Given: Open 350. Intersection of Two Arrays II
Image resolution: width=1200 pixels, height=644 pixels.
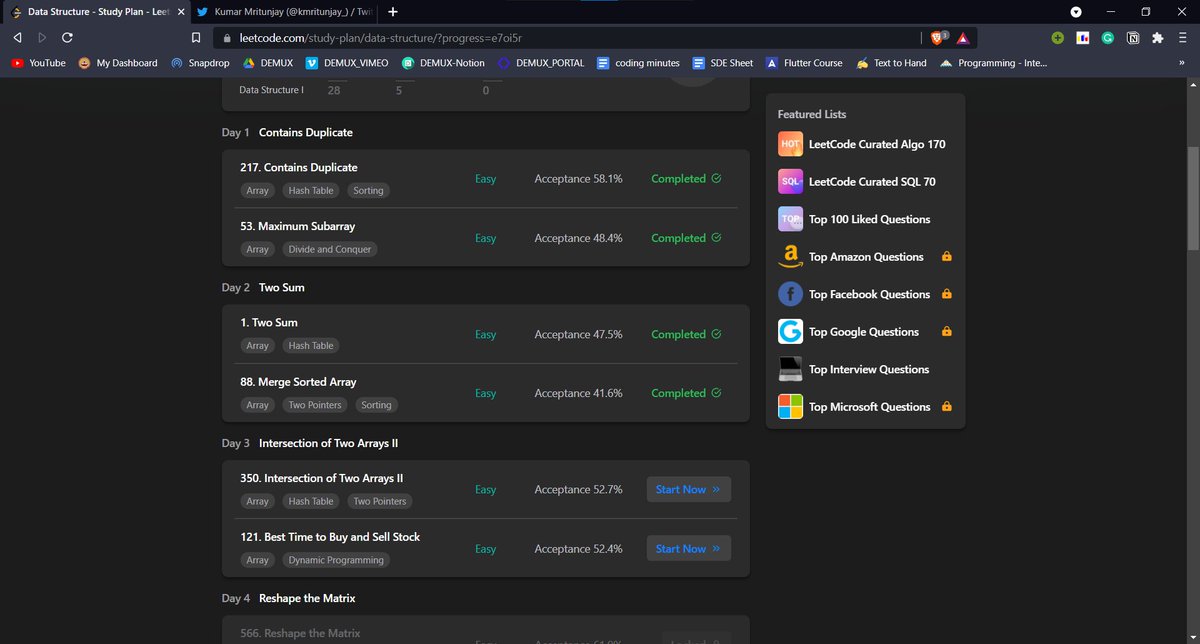Looking at the screenshot, I should click(x=321, y=478).
